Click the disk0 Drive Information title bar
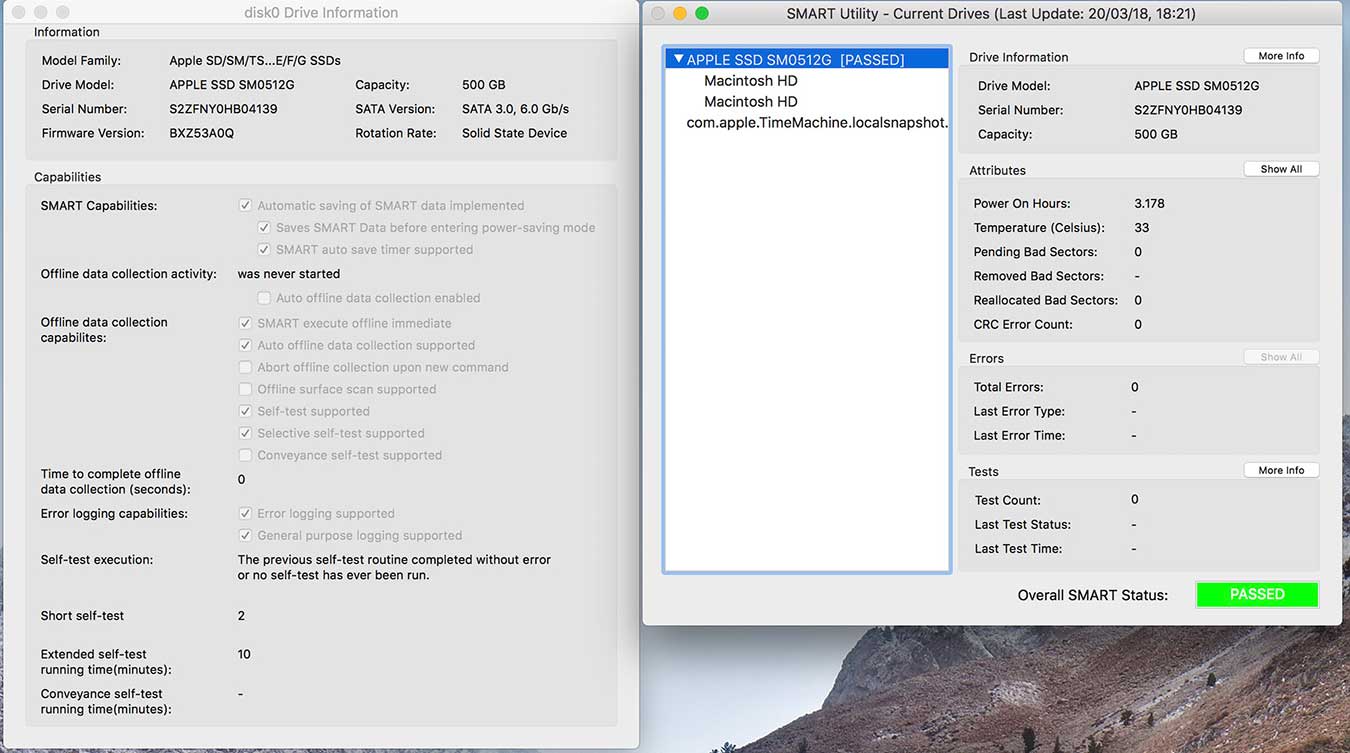Viewport: 1350px width, 753px height. tap(321, 13)
